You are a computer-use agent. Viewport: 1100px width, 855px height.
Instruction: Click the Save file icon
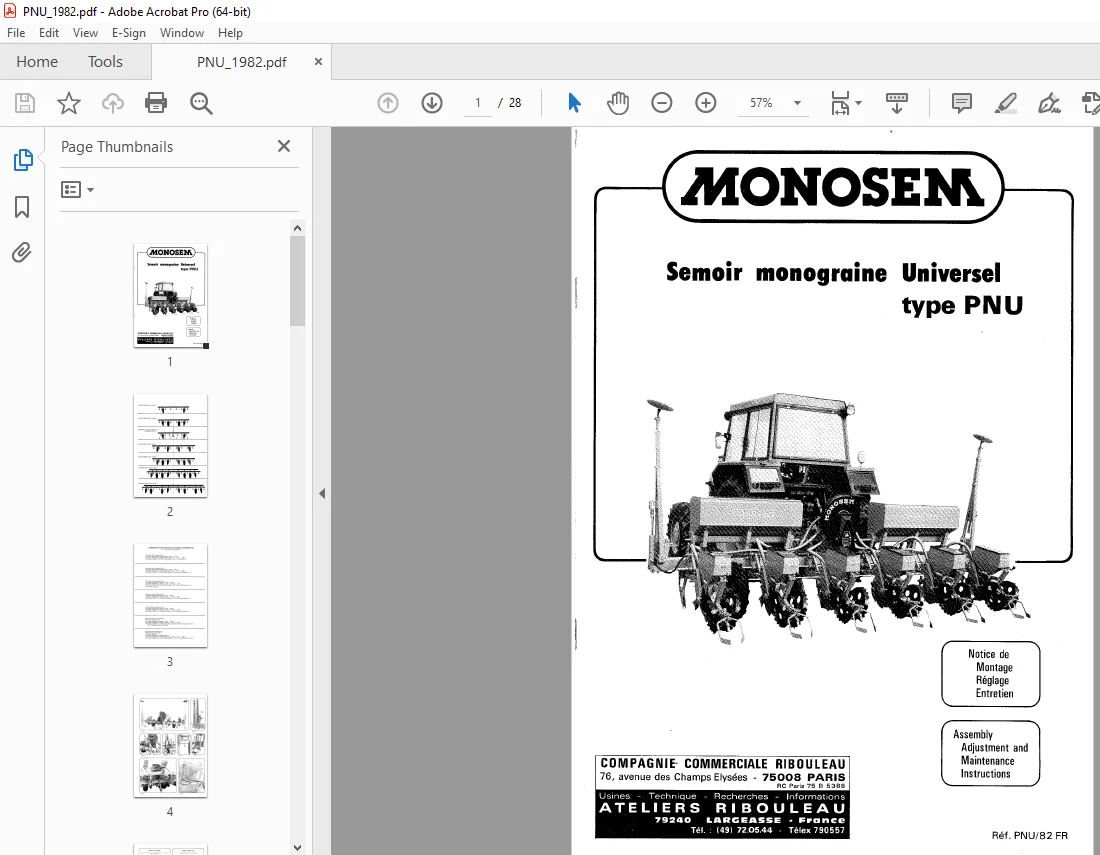point(25,103)
